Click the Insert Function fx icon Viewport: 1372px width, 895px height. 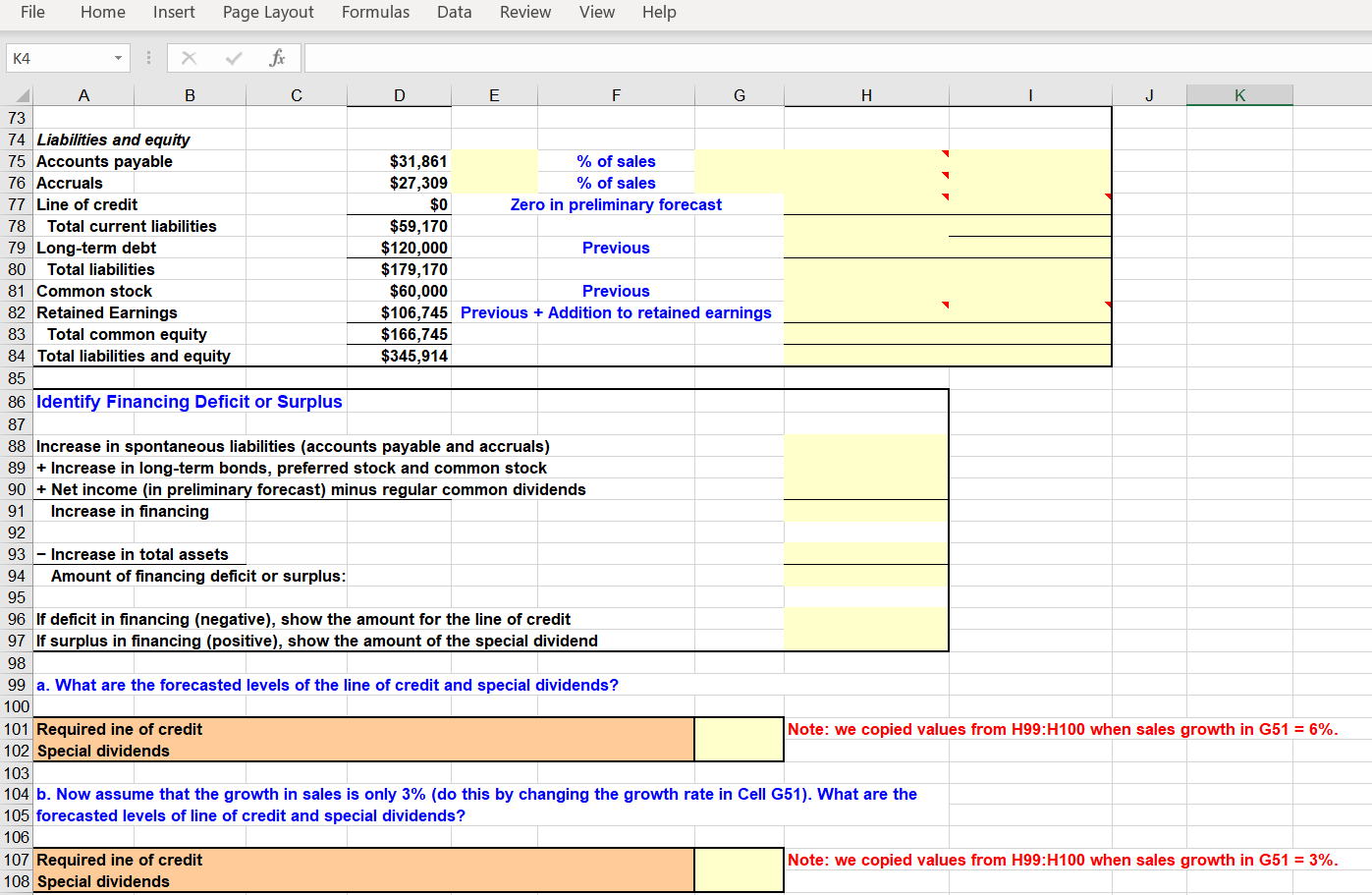tap(278, 57)
